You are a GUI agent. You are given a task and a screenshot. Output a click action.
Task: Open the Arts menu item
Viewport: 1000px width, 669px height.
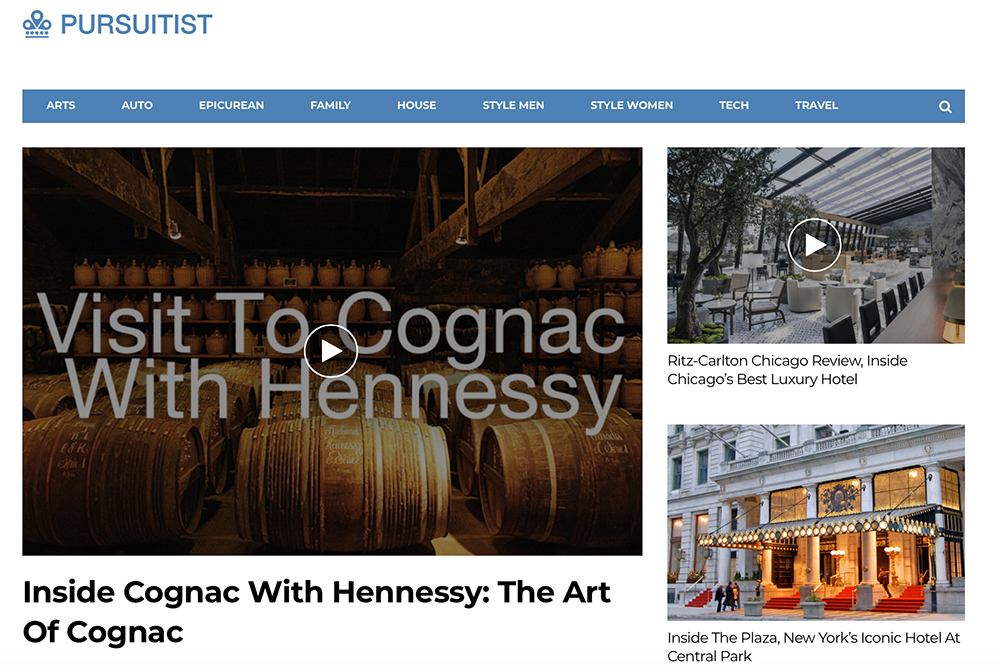(x=61, y=105)
